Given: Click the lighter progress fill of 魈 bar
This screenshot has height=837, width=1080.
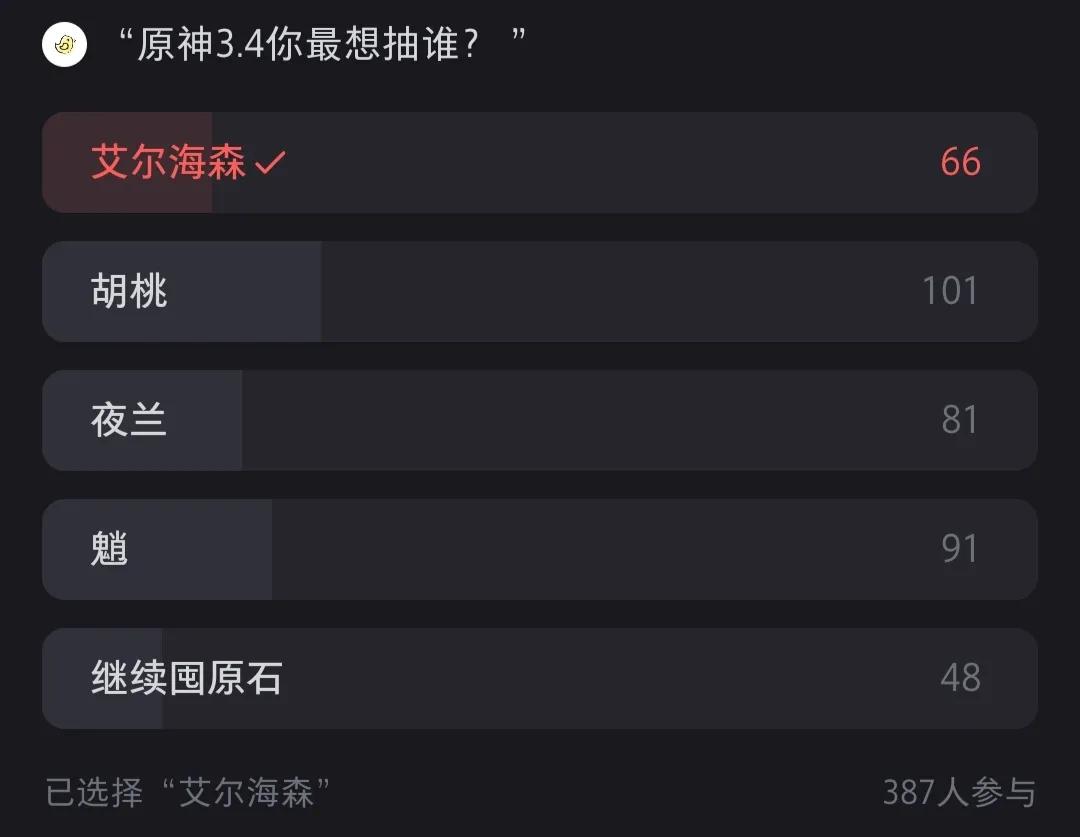Looking at the screenshot, I should [157, 550].
